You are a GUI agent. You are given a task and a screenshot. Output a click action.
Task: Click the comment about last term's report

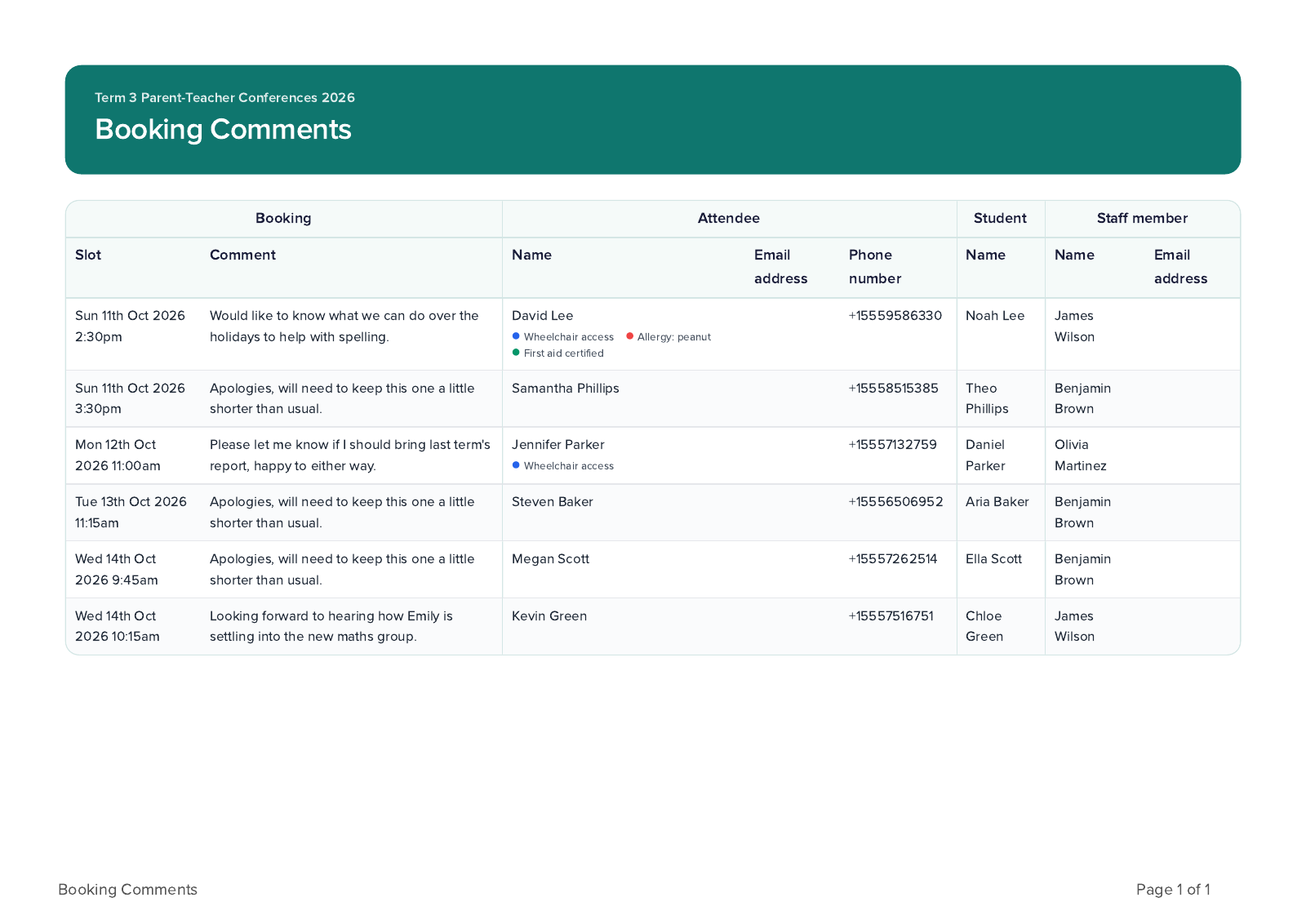(x=350, y=455)
